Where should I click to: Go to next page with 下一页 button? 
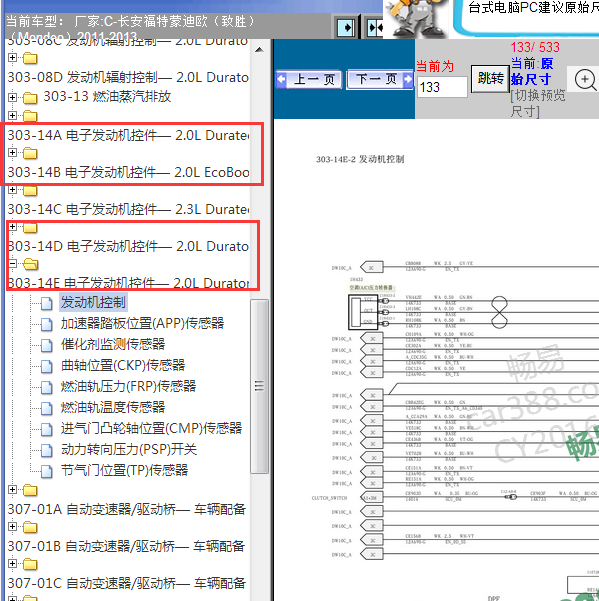(380, 79)
